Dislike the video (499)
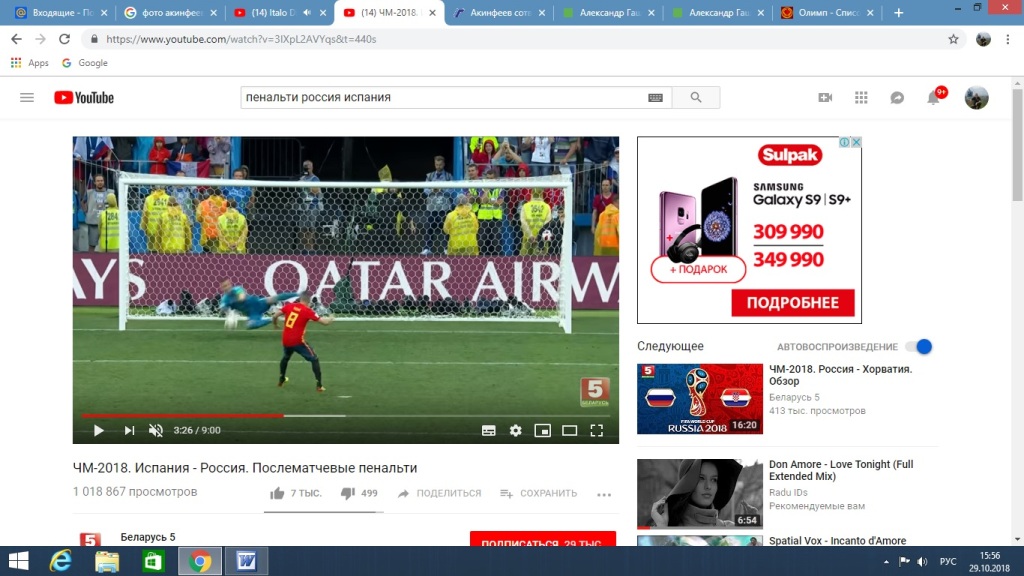The image size is (1024, 576). click(x=359, y=493)
